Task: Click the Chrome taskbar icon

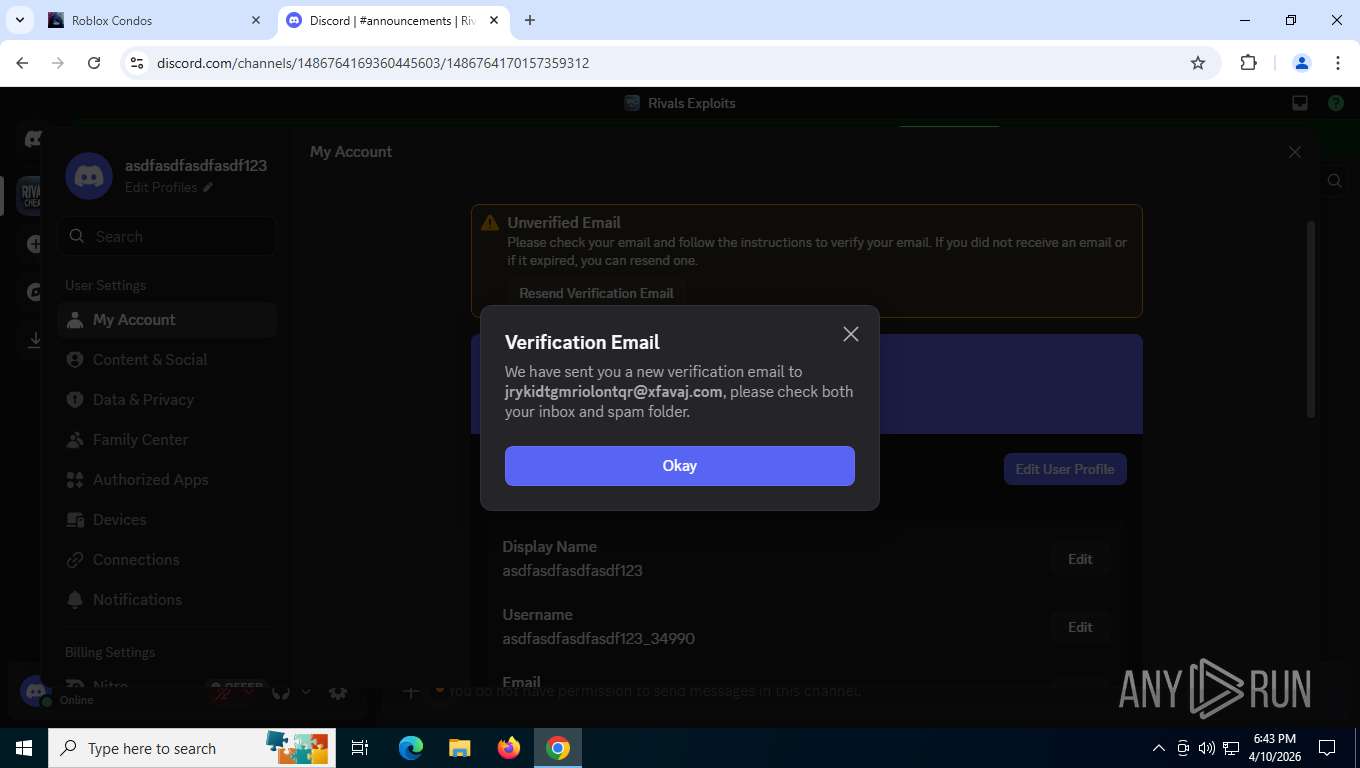Action: tap(558, 748)
